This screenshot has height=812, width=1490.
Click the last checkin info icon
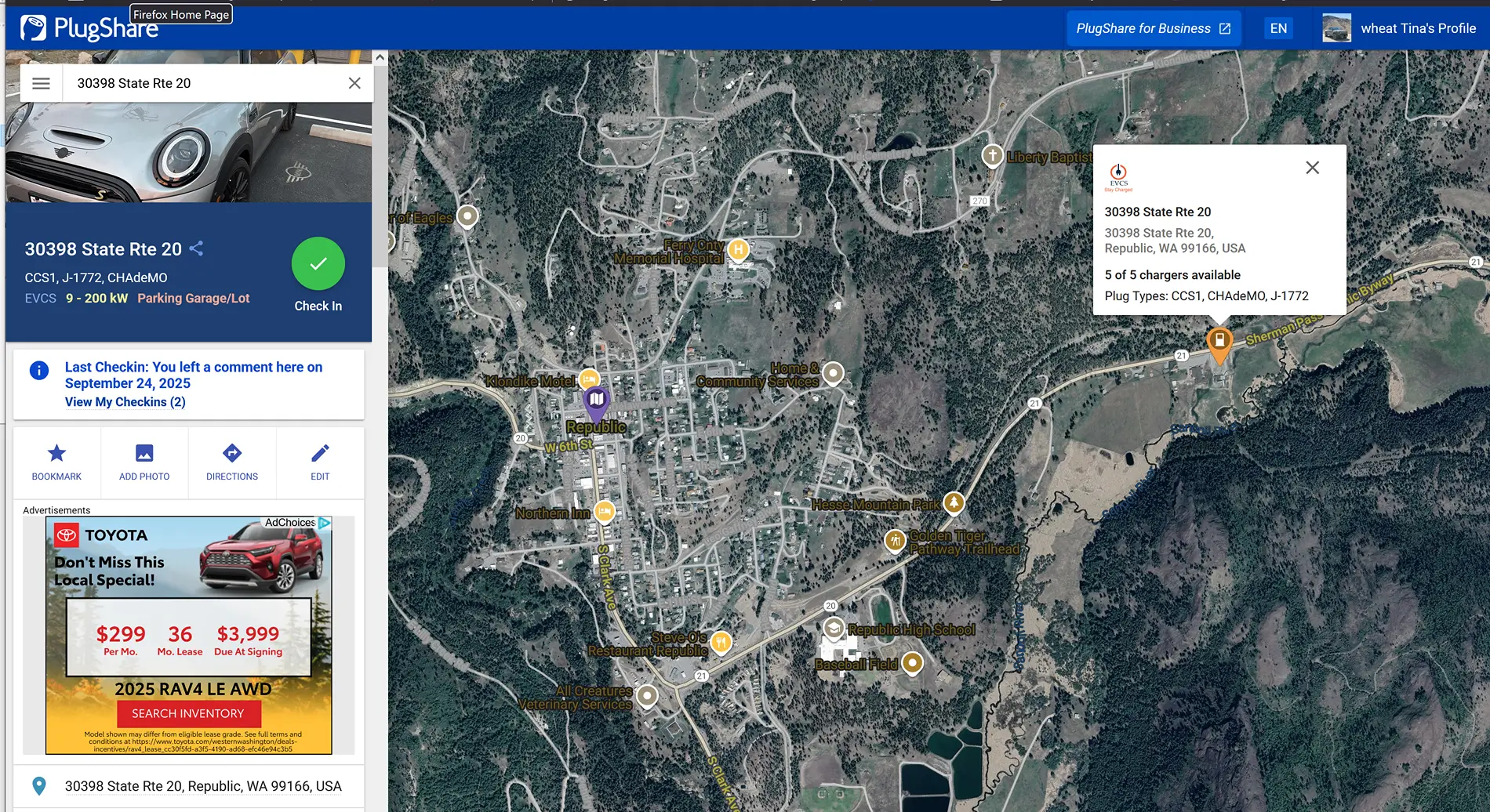point(39,370)
